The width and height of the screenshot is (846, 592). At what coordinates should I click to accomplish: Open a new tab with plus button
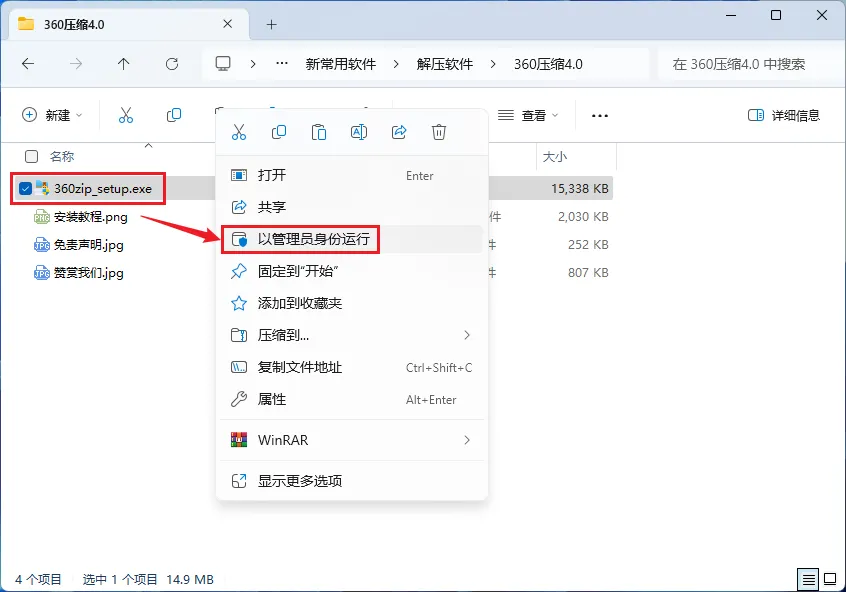271,24
